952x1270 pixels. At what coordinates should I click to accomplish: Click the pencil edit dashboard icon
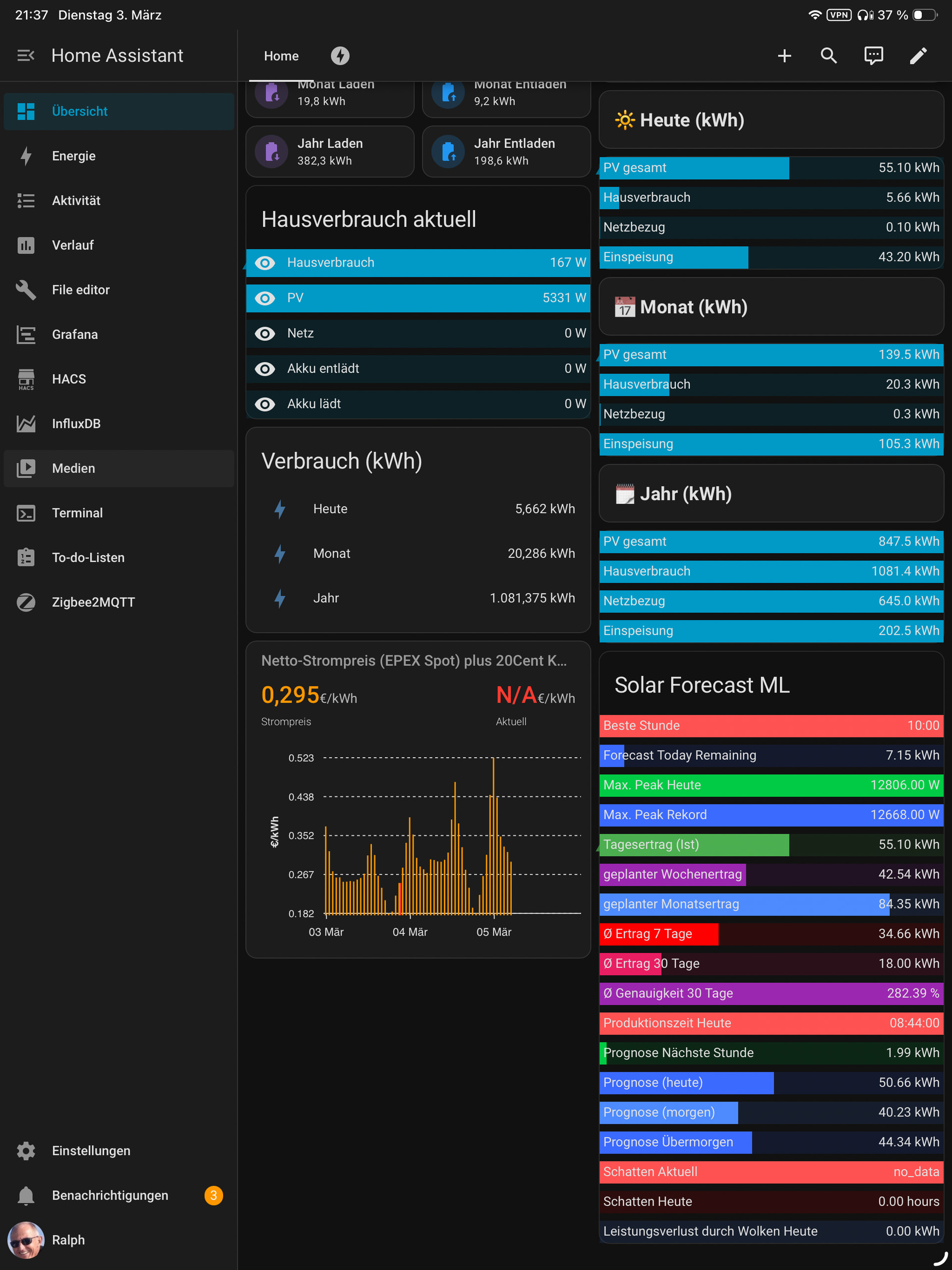[918, 56]
